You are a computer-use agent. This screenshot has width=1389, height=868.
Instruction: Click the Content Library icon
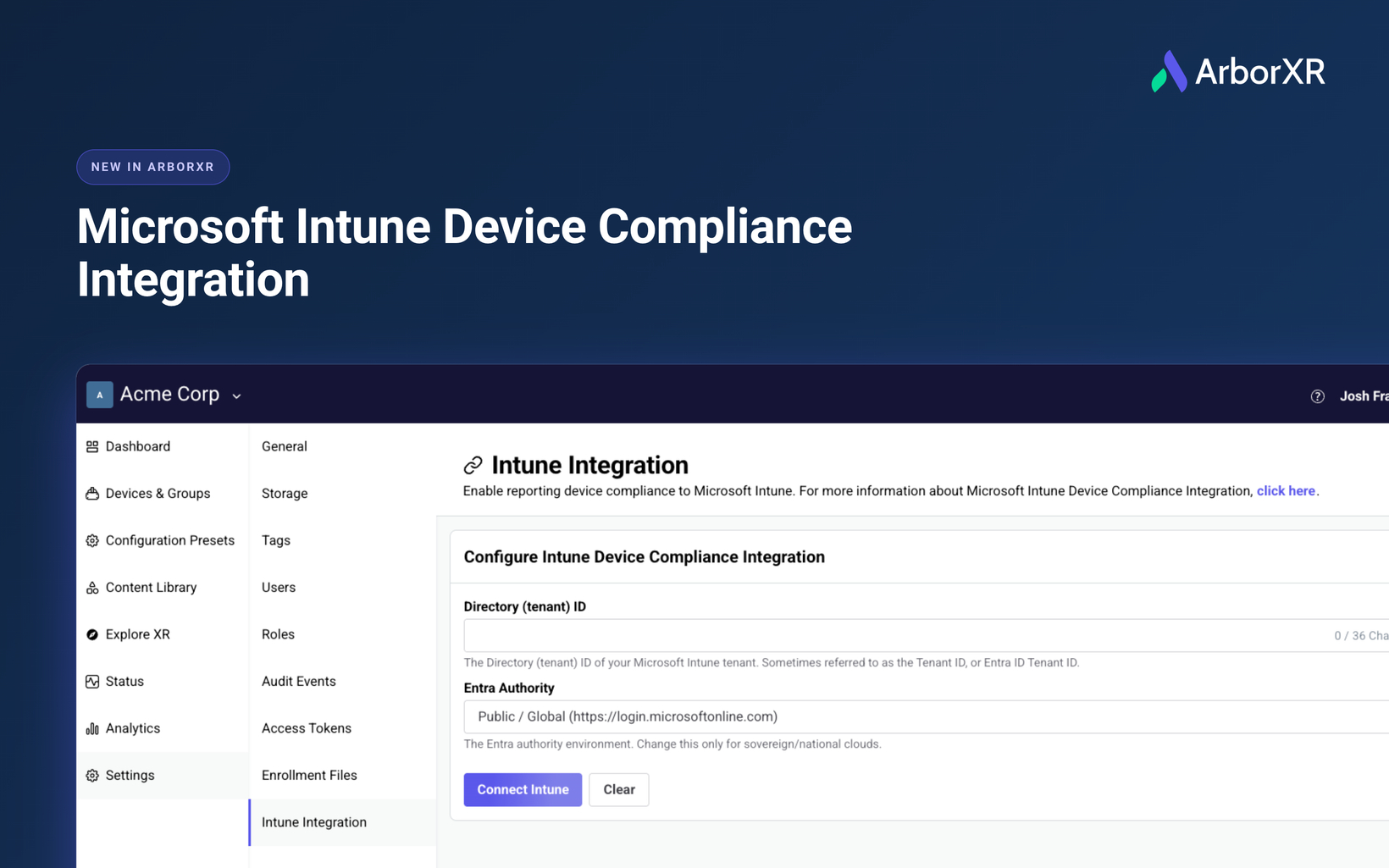pyautogui.click(x=92, y=588)
